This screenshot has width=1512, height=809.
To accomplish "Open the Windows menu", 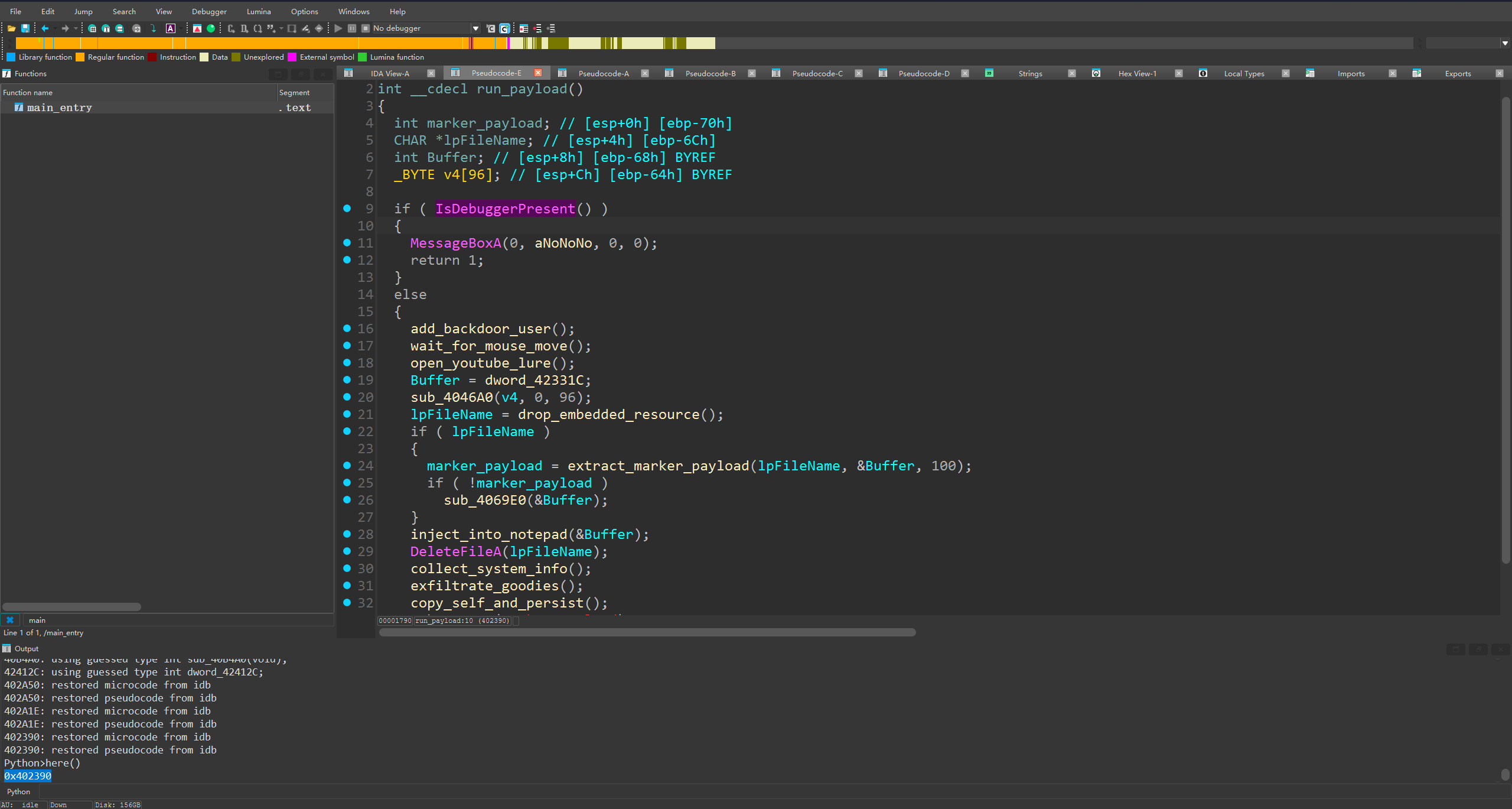I will [354, 11].
